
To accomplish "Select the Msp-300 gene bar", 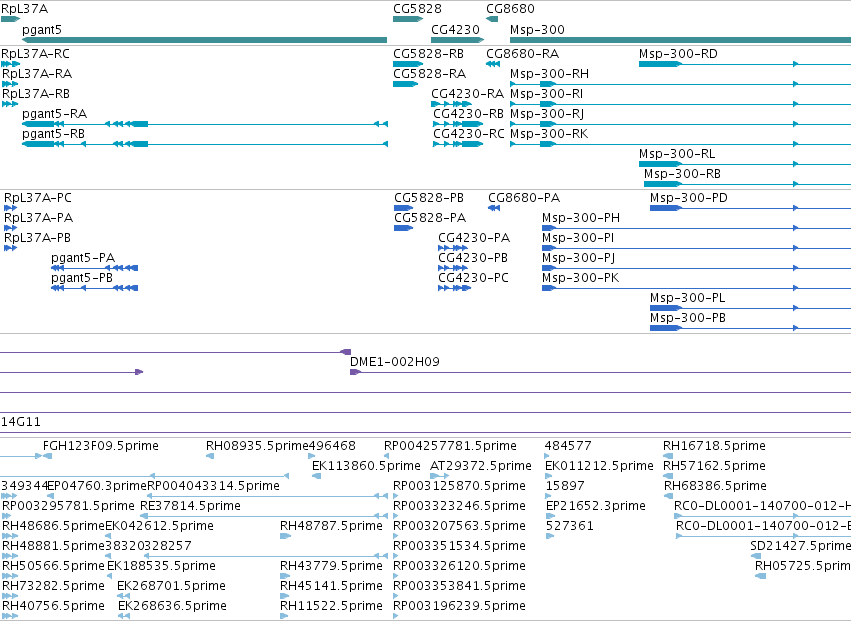I will click(681, 40).
